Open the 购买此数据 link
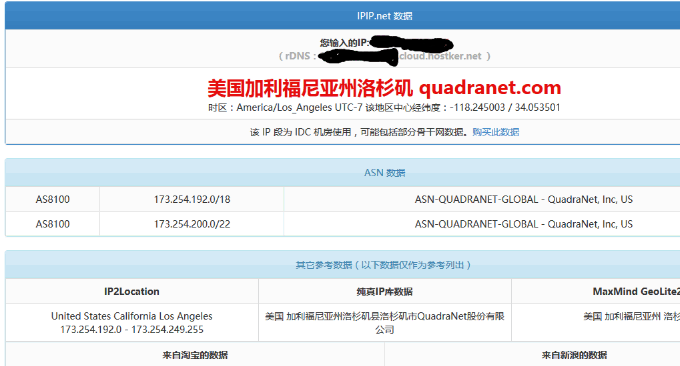 tap(496, 132)
